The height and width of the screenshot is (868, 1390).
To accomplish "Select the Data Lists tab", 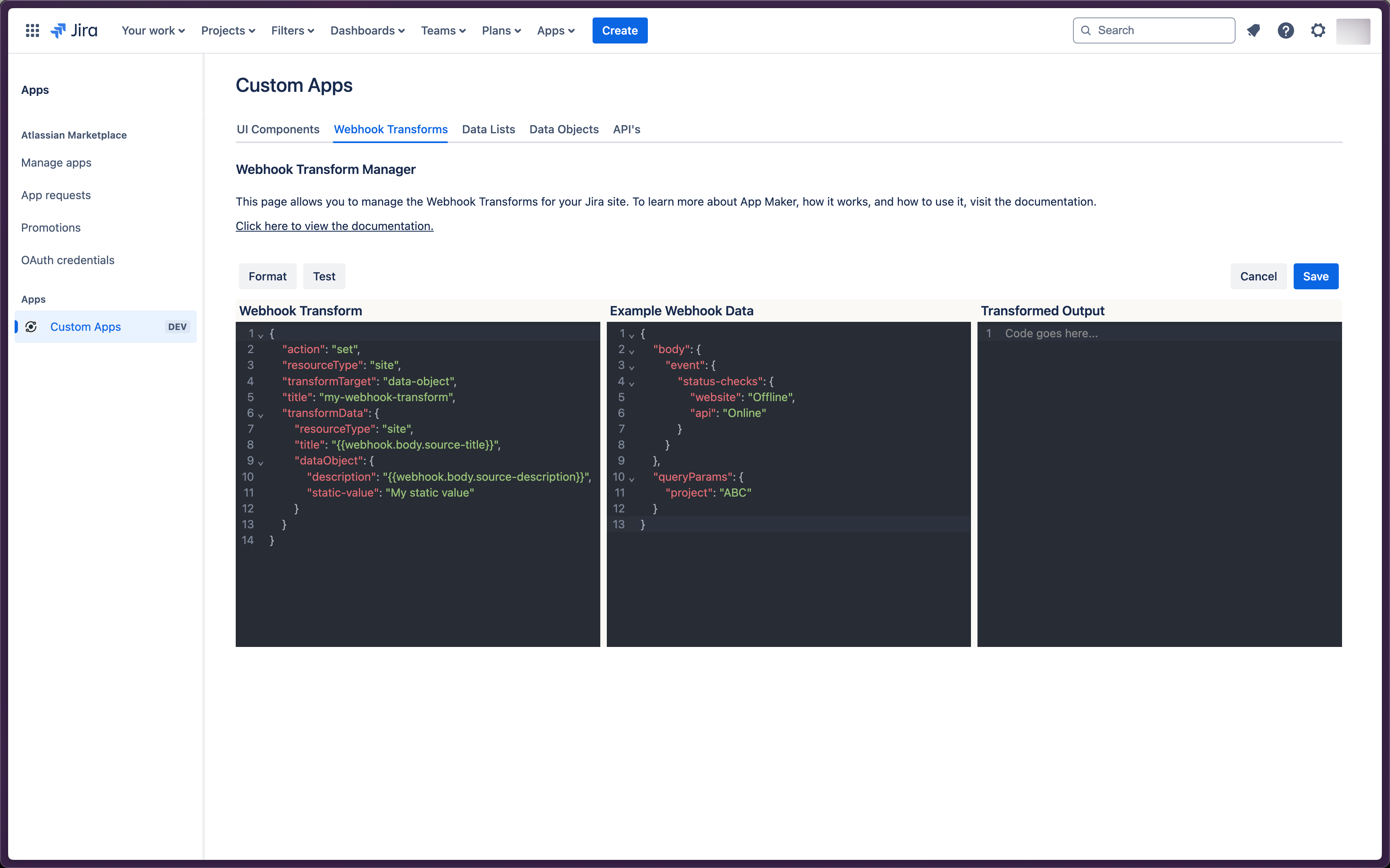I will 488,129.
